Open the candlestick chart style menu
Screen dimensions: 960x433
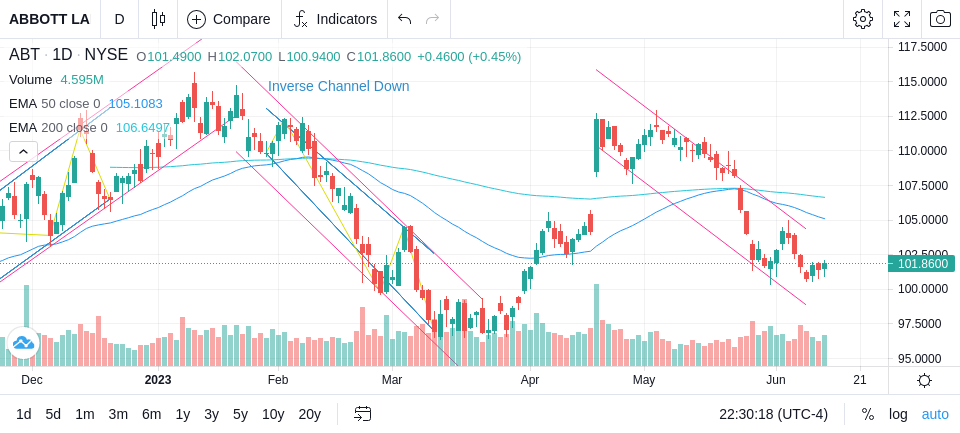[x=158, y=19]
